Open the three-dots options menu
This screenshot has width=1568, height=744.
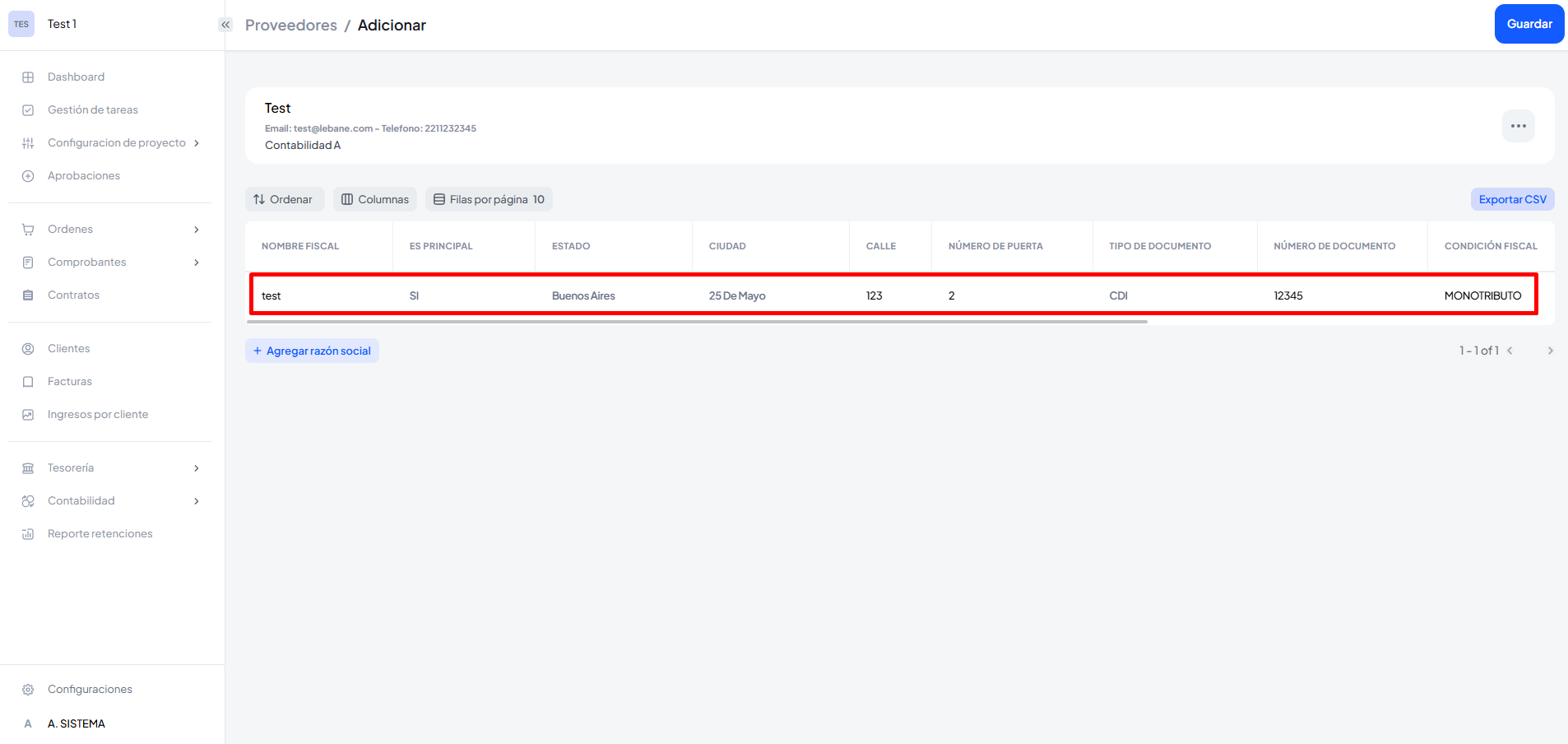[x=1518, y=126]
